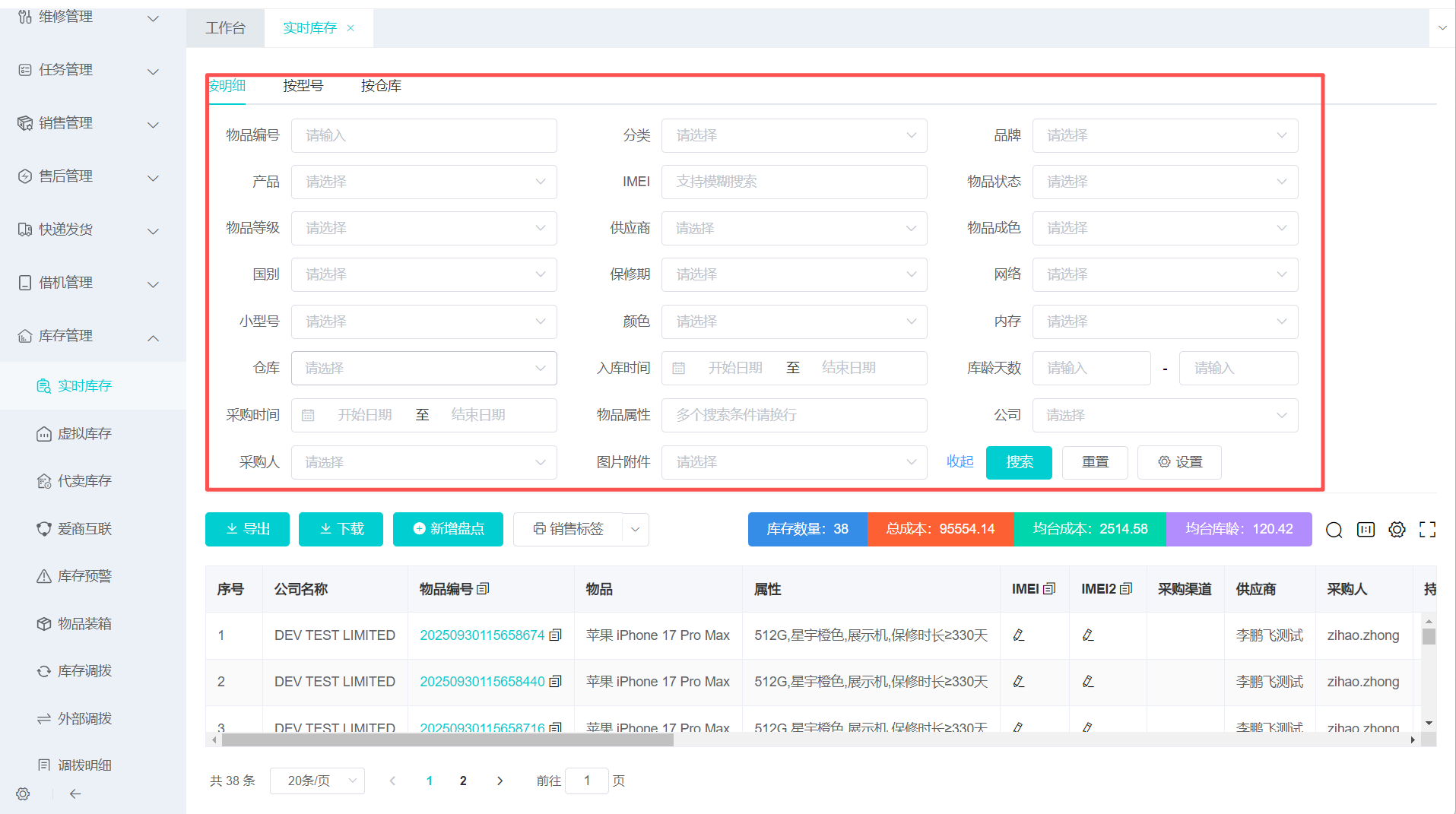
Task: Edit the IMEI in the first row
Action: [x=1019, y=635]
